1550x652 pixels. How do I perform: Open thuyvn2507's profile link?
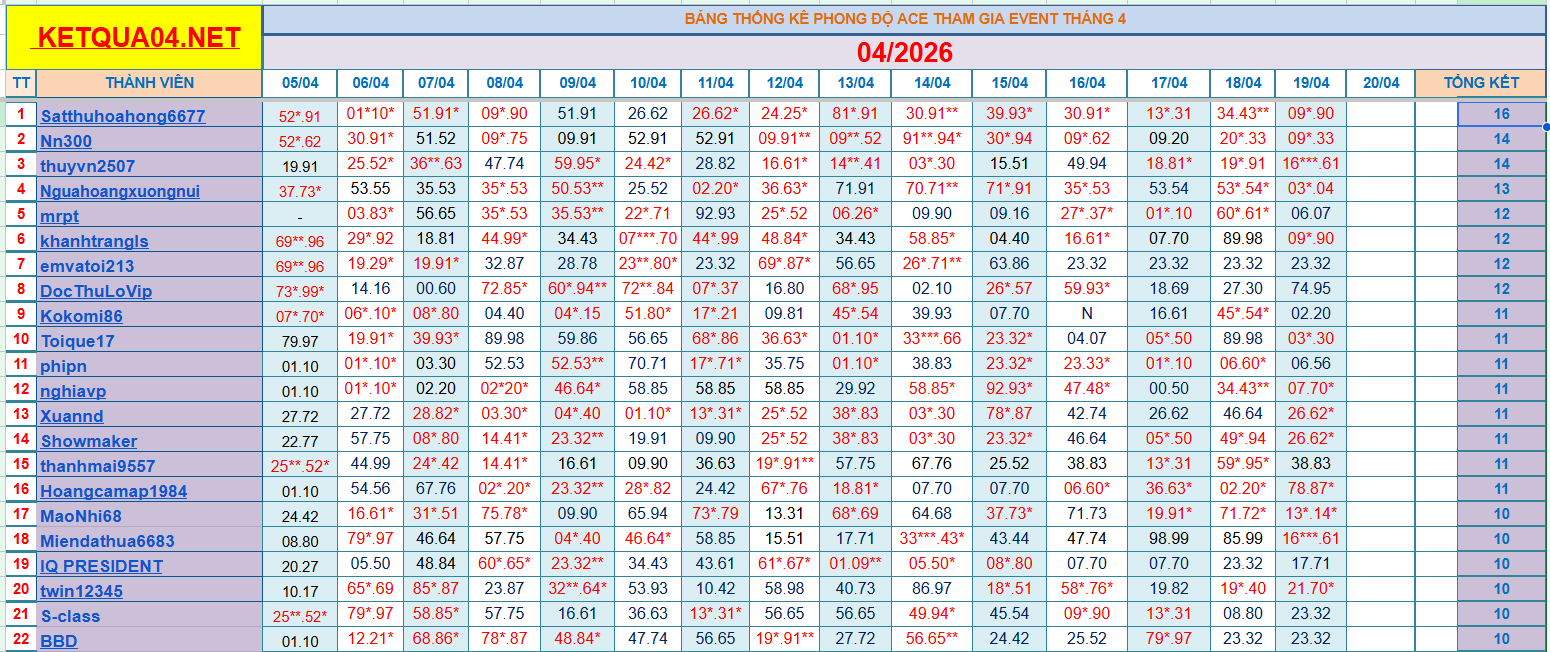point(87,166)
